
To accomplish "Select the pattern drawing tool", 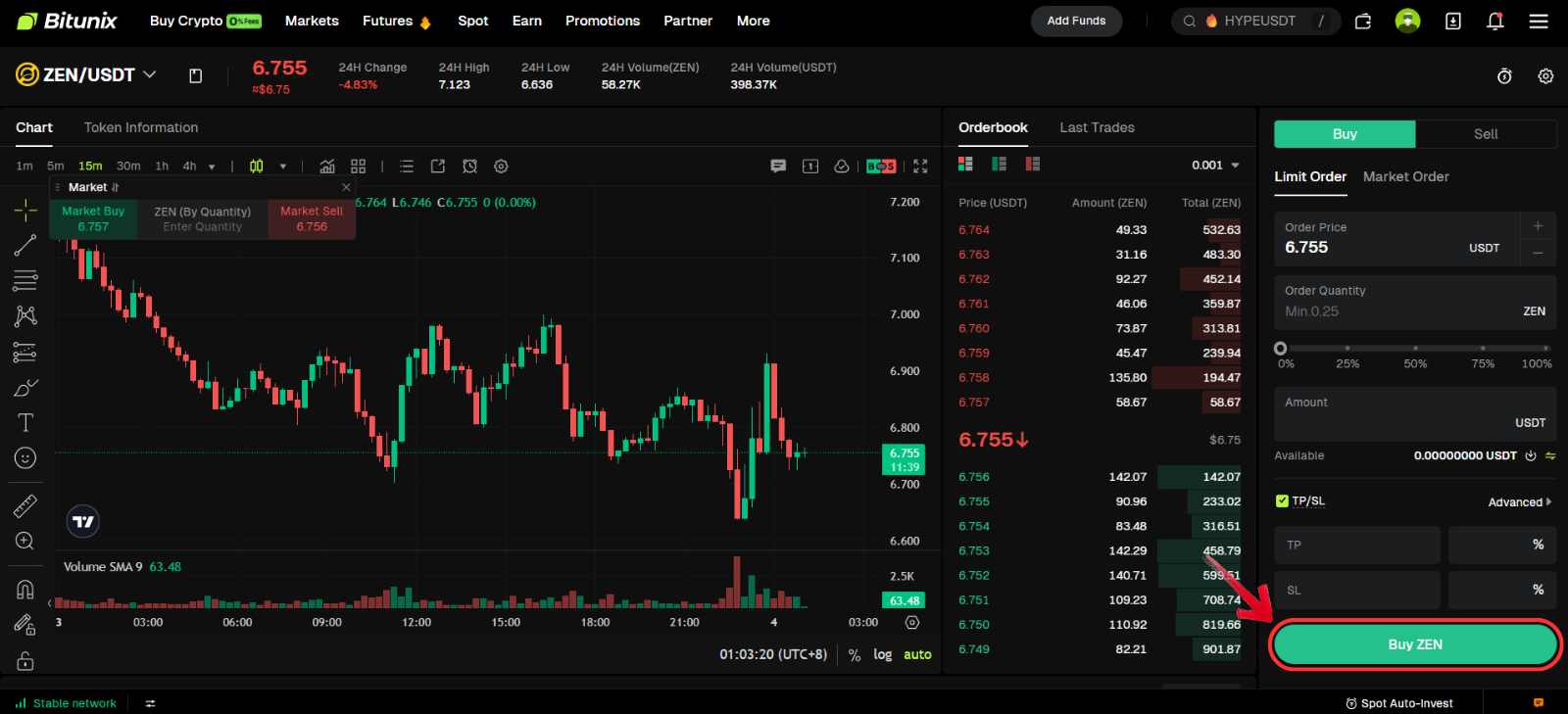I will tap(25, 315).
